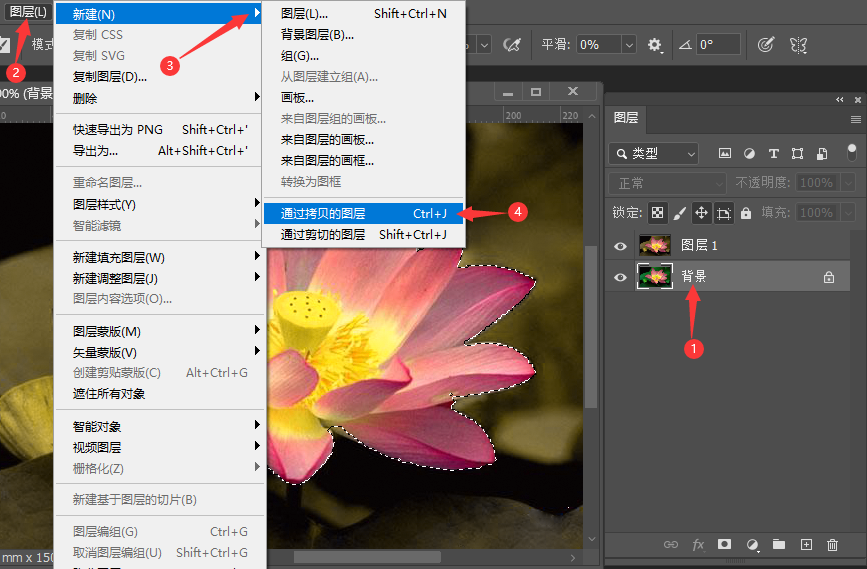Open the 平滑 percentage dropdown arrow
This screenshot has height=569, width=867.
coord(629,45)
